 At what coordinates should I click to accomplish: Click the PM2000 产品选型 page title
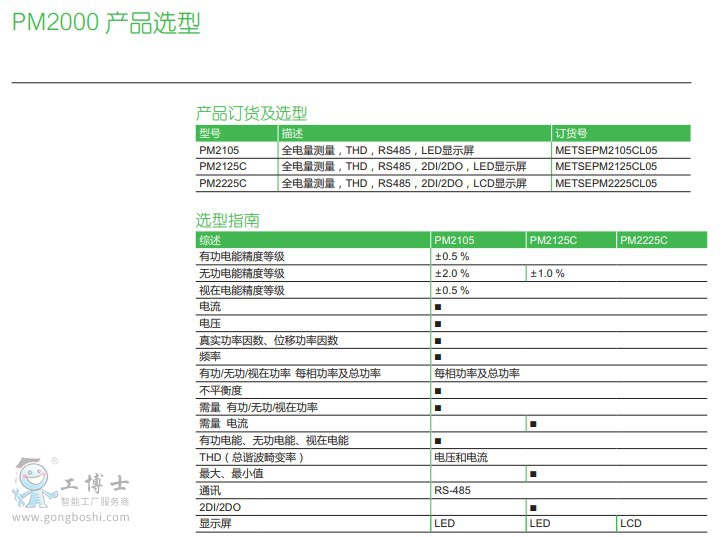106,23
